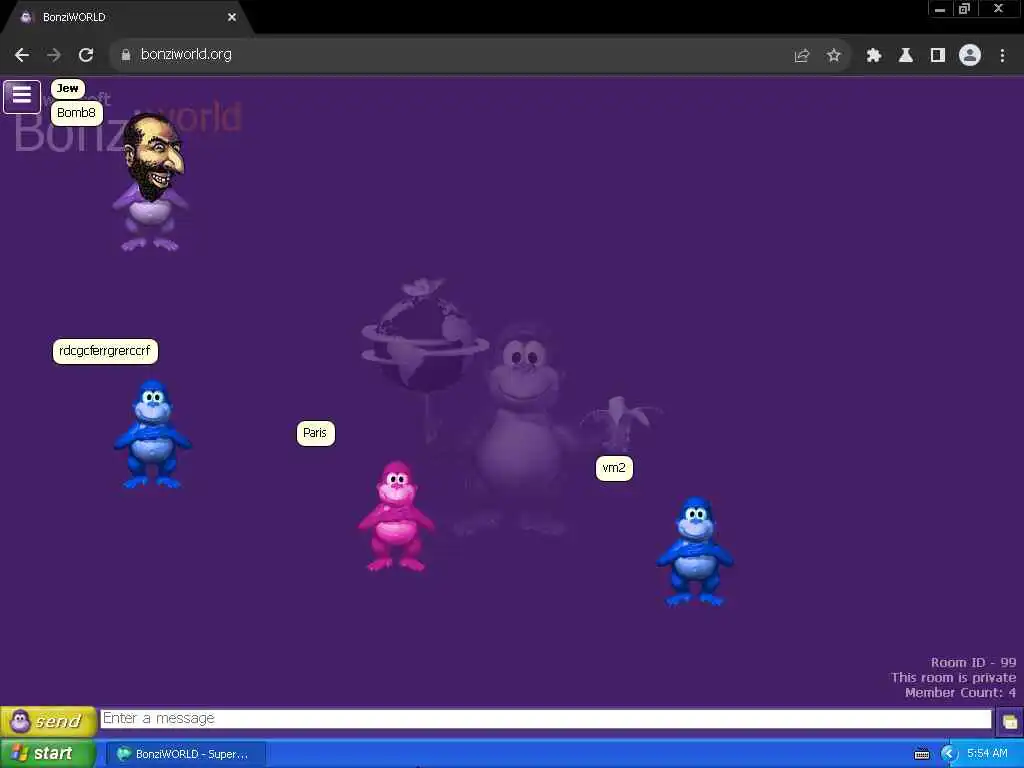Click the Paris name label
The image size is (1024, 768).
(315, 433)
